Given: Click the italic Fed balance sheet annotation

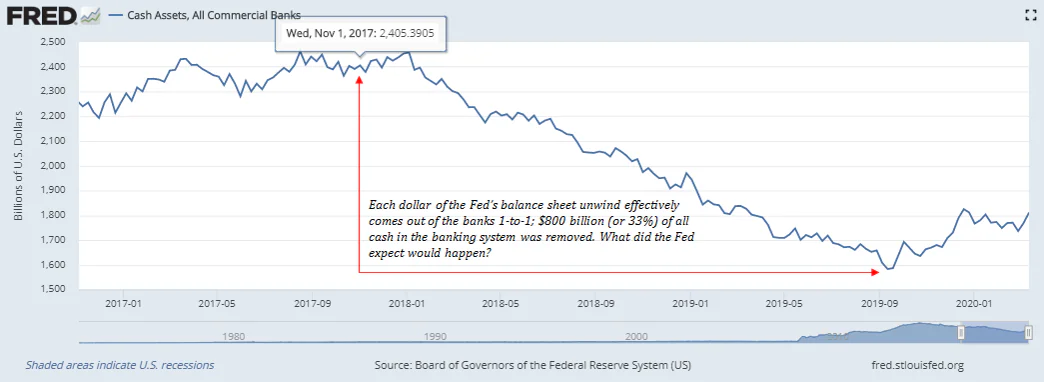Looking at the screenshot, I should [531, 229].
